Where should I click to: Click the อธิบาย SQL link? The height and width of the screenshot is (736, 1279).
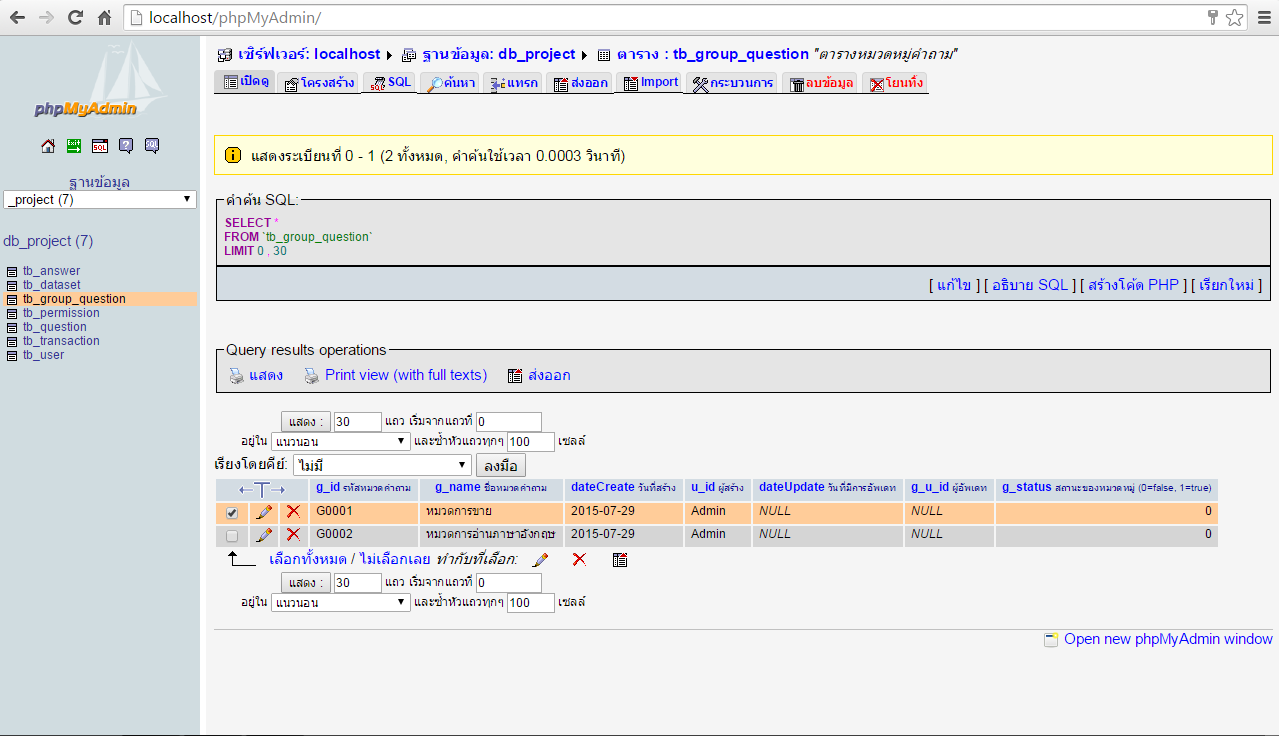click(1030, 285)
